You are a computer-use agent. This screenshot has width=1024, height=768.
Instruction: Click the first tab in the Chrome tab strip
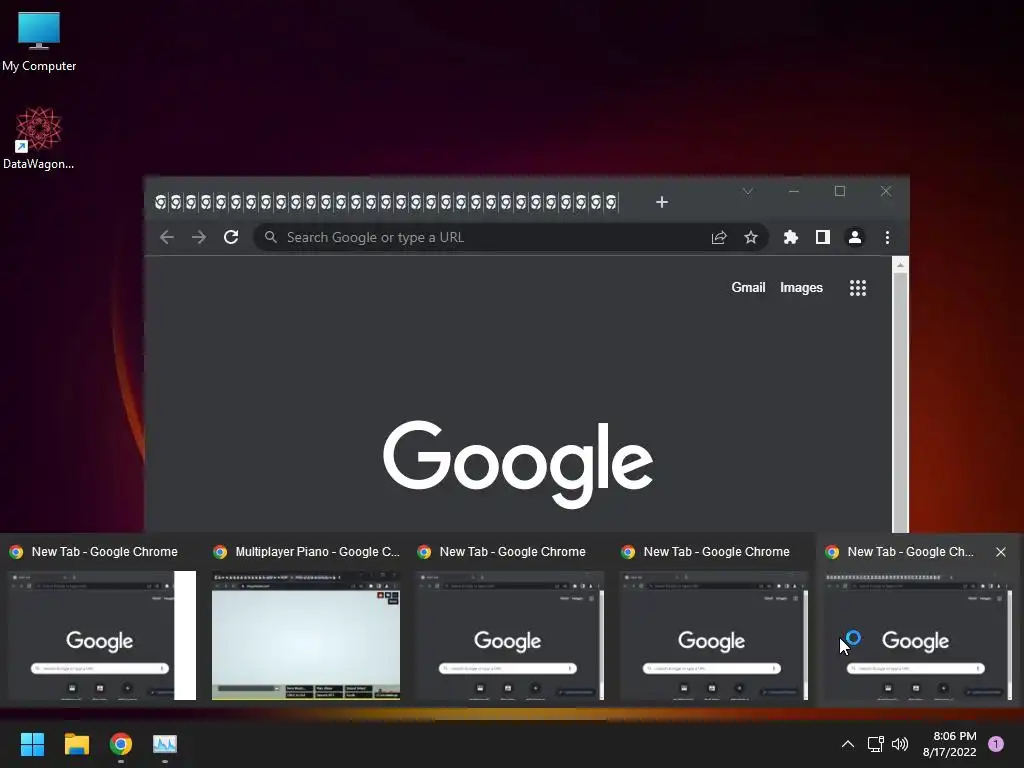click(x=160, y=202)
